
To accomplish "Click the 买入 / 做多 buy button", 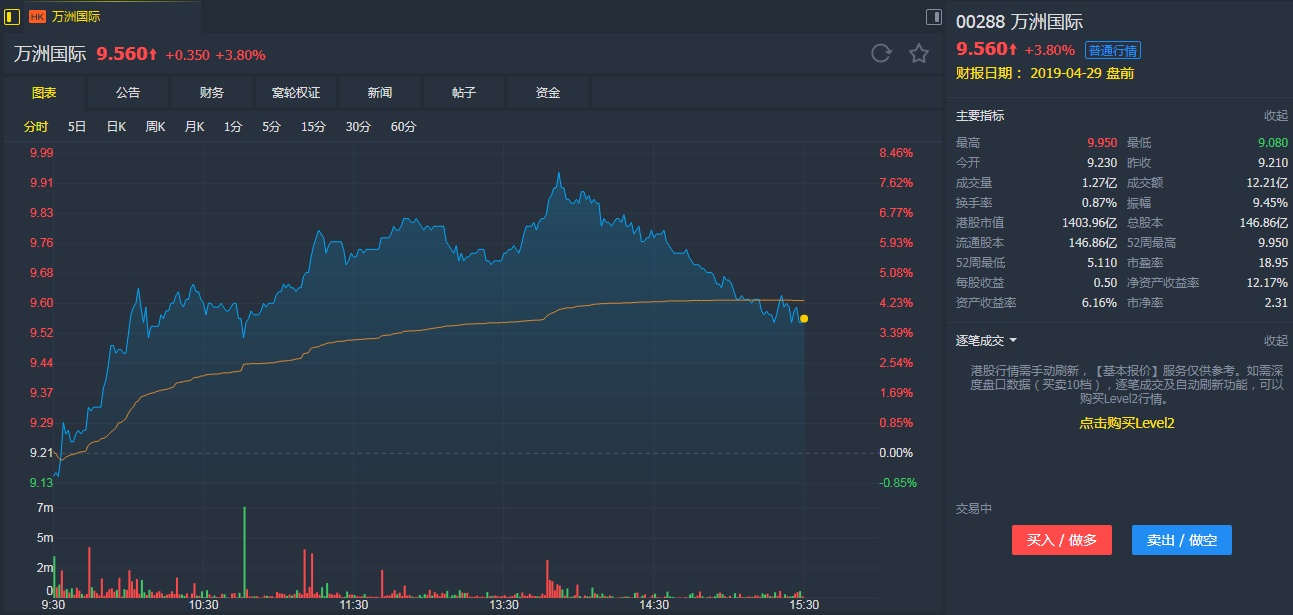I will pos(1062,540).
